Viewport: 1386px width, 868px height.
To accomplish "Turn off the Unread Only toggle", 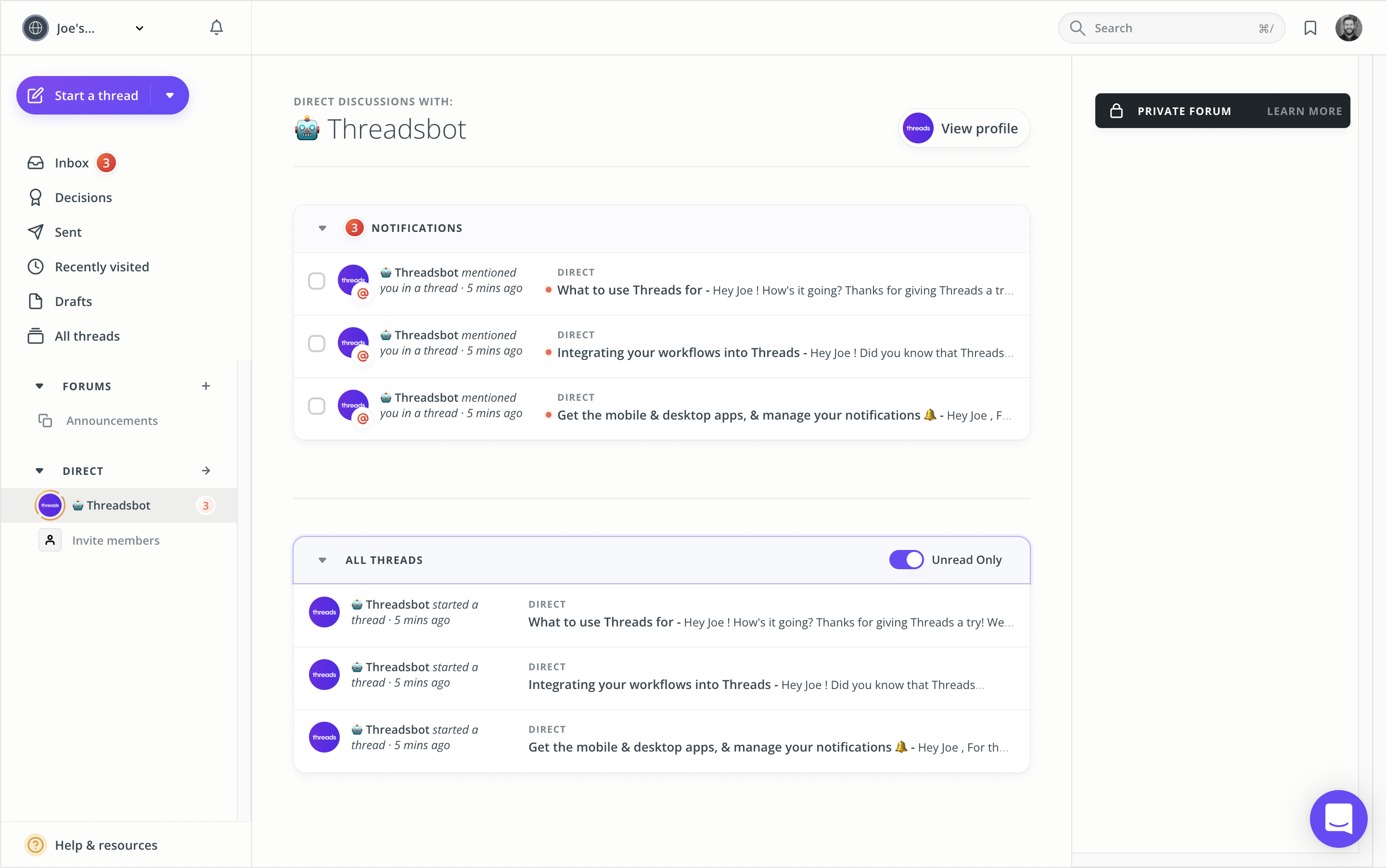I will 906,560.
